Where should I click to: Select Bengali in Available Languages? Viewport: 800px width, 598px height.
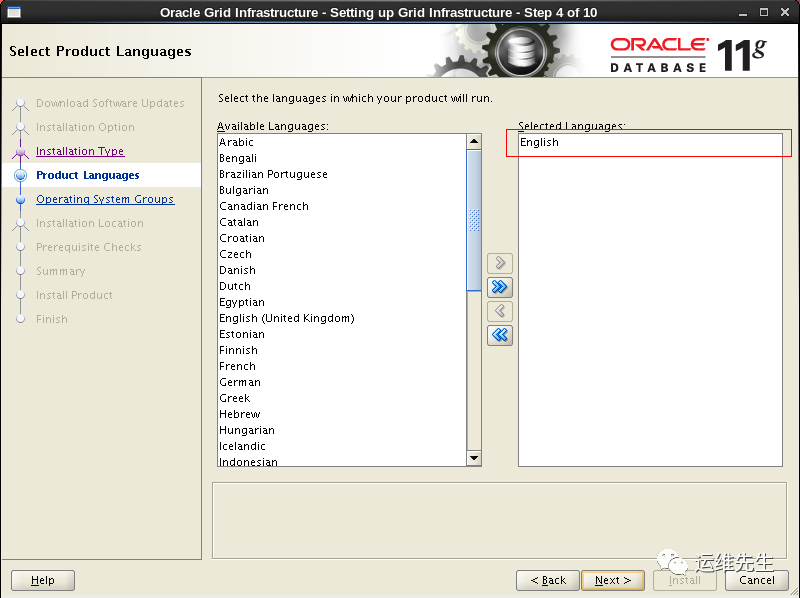pyautogui.click(x=341, y=158)
